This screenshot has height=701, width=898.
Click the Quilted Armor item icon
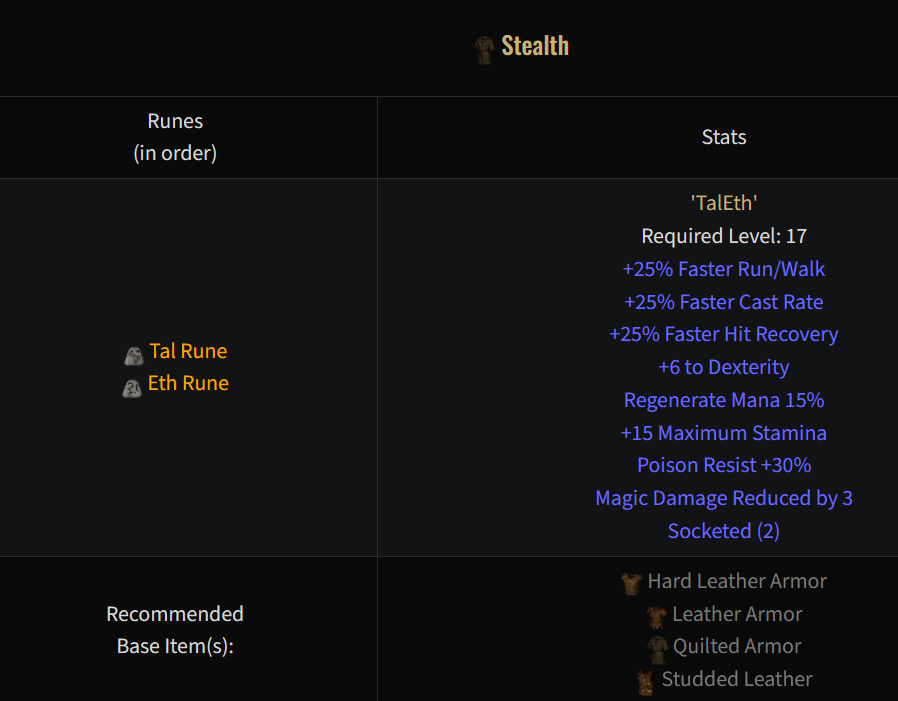[x=657, y=648]
